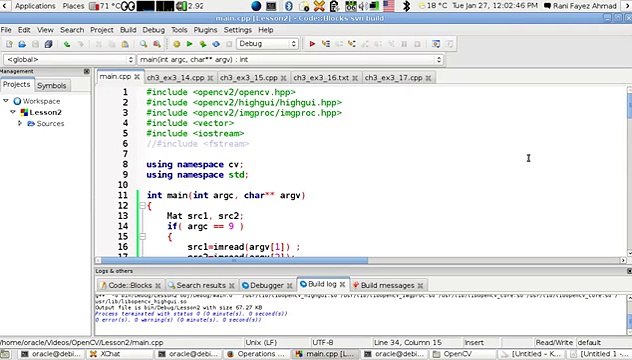Open the Plugins menu

click(x=206, y=30)
